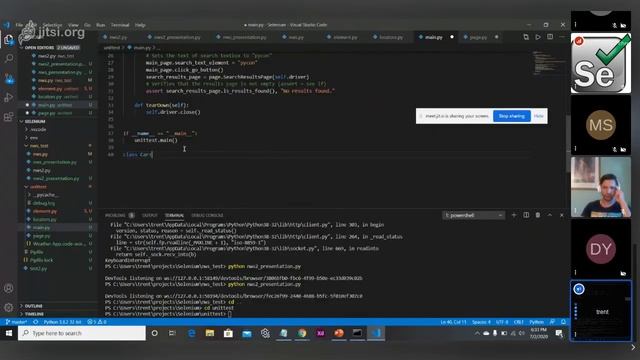The height and width of the screenshot is (360, 640).
Task: Open Cortana circle icon on taskbar
Action: (154, 333)
